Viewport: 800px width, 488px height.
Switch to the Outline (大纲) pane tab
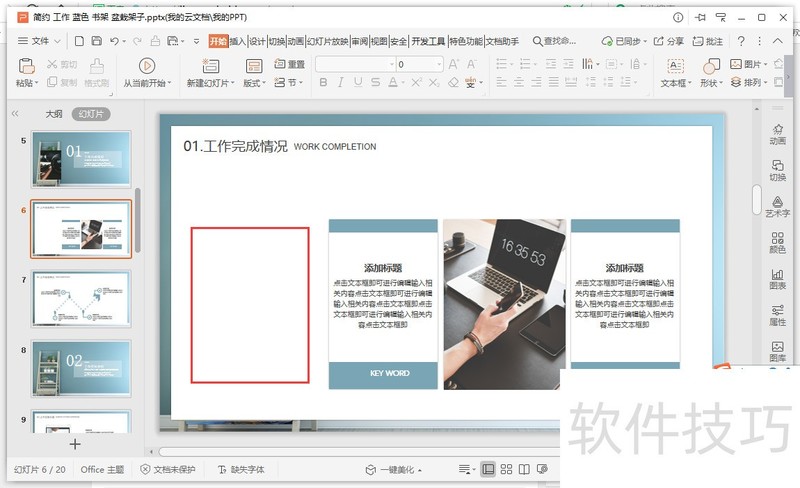coord(54,114)
